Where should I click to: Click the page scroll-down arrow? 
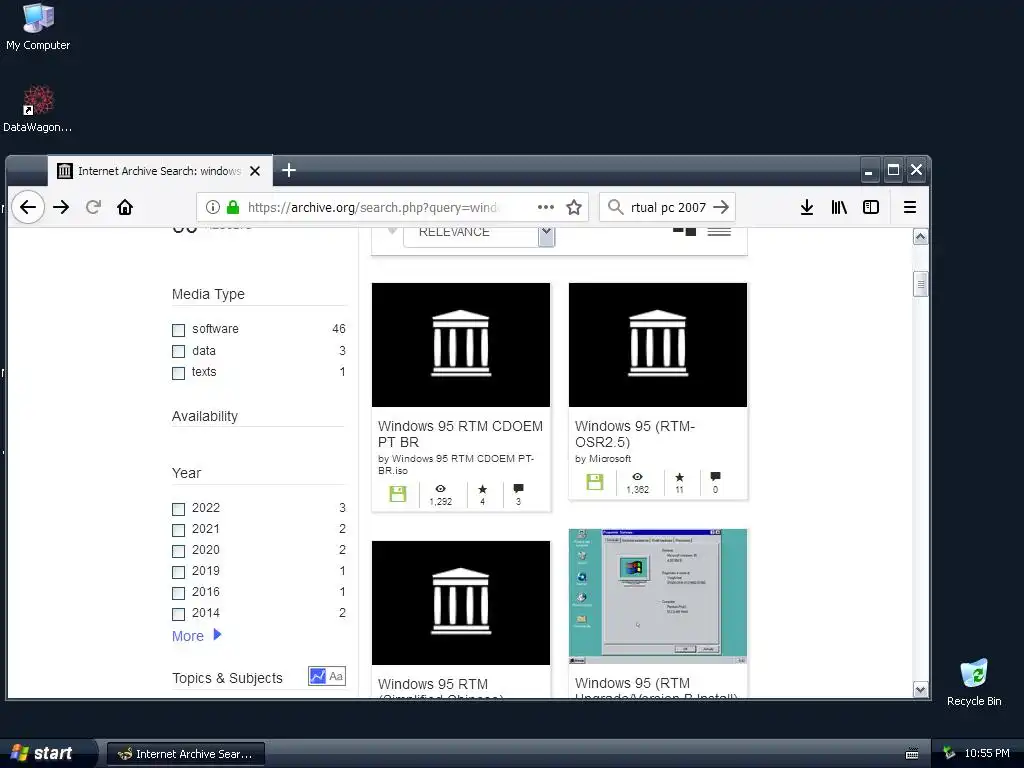(x=920, y=690)
